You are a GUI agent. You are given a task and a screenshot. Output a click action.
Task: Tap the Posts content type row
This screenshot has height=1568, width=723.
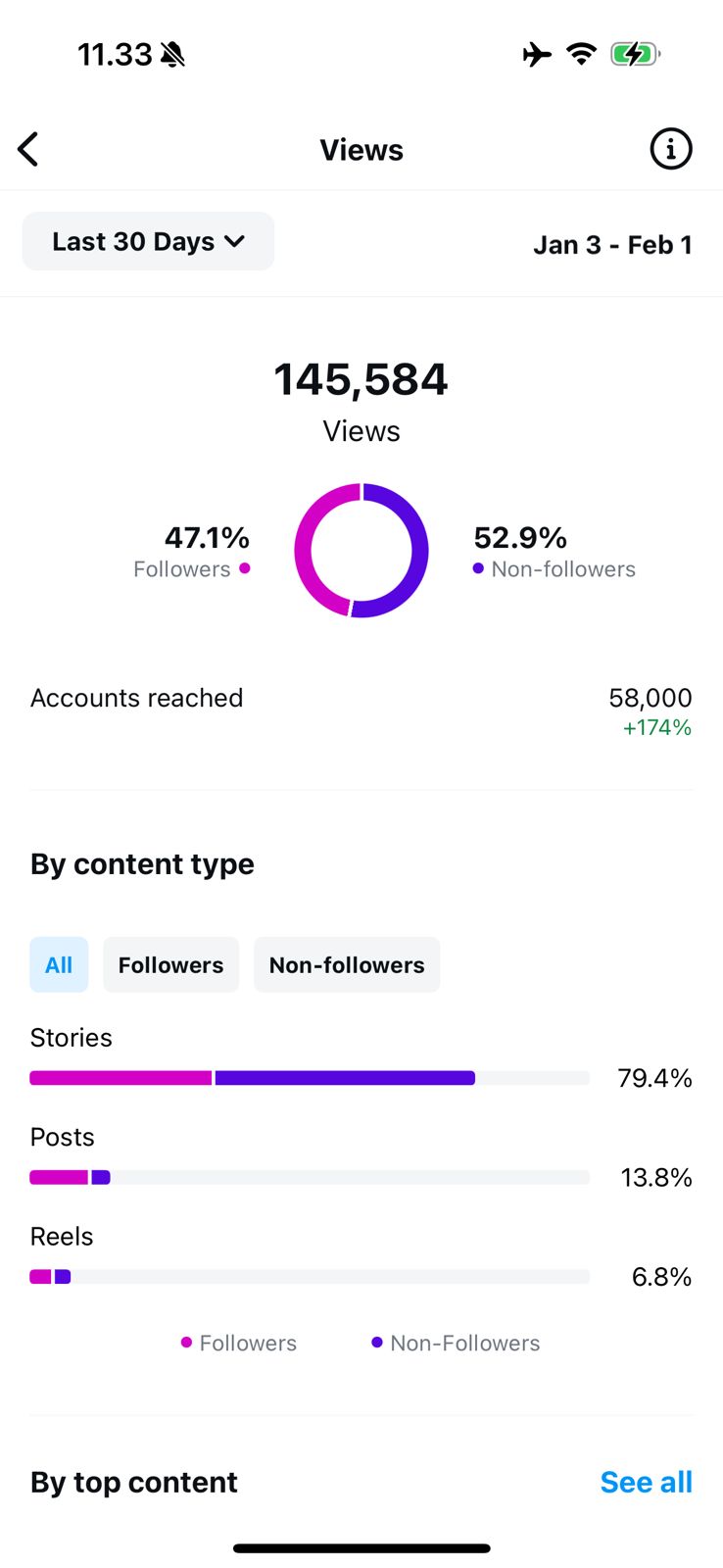(63, 1137)
